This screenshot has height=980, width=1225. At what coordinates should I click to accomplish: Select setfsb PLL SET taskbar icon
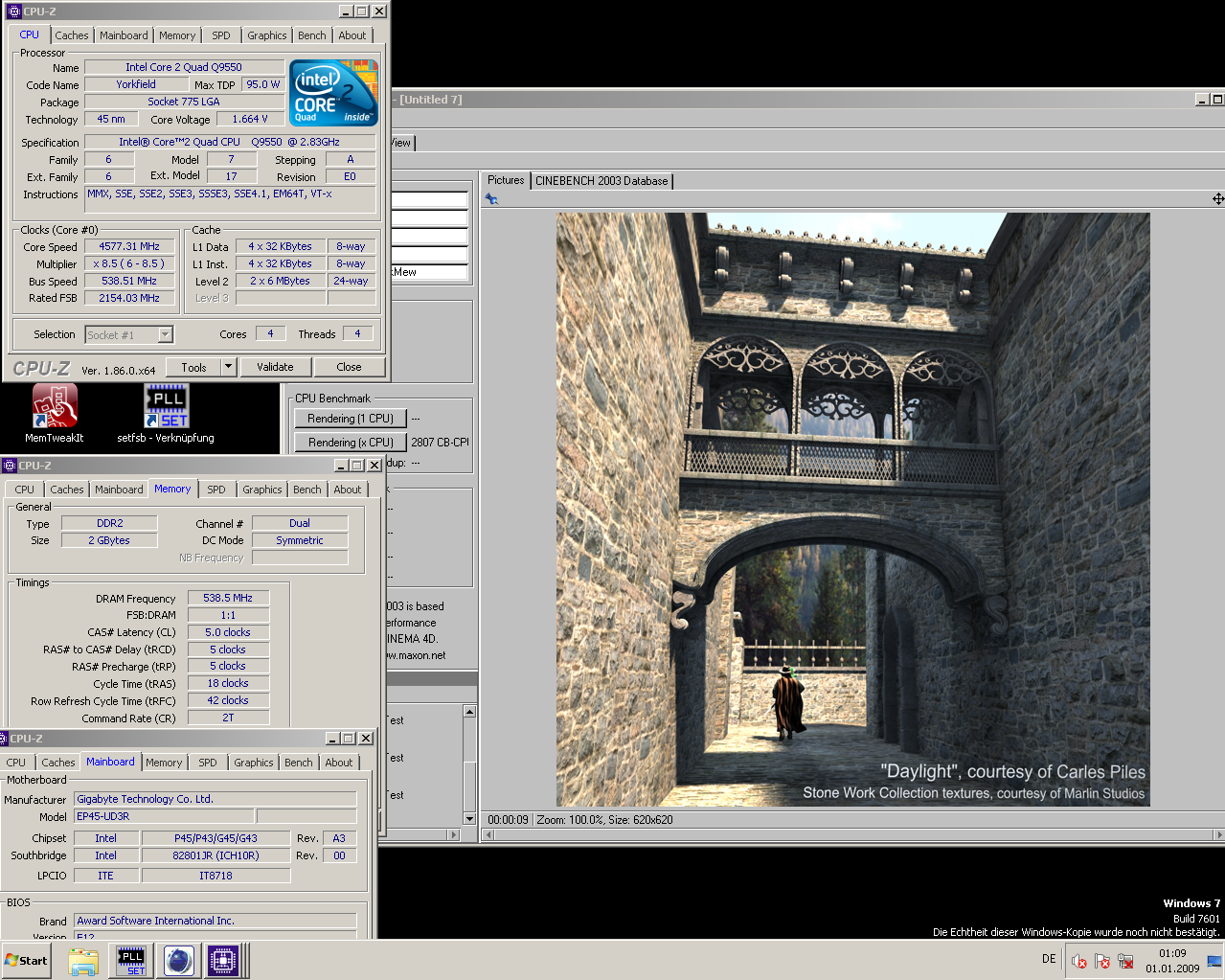tap(131, 961)
